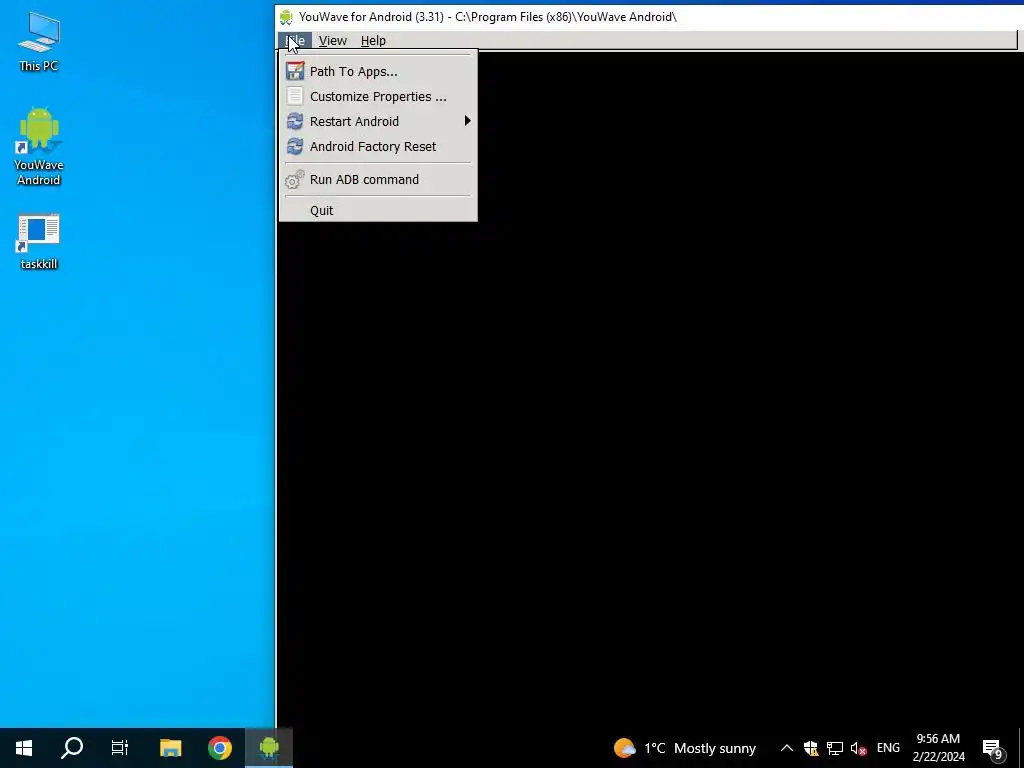Open File Explorer from the taskbar
Image resolution: width=1024 pixels, height=768 pixels.
click(170, 748)
